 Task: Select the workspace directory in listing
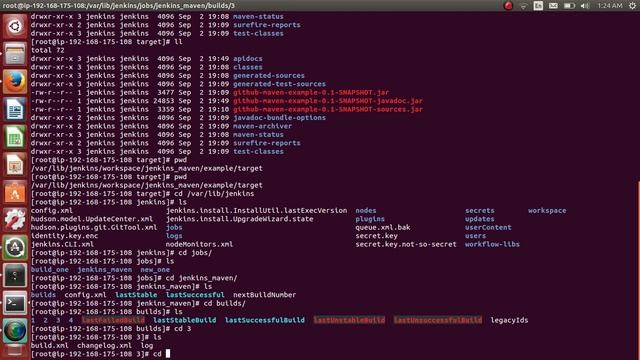click(x=547, y=211)
